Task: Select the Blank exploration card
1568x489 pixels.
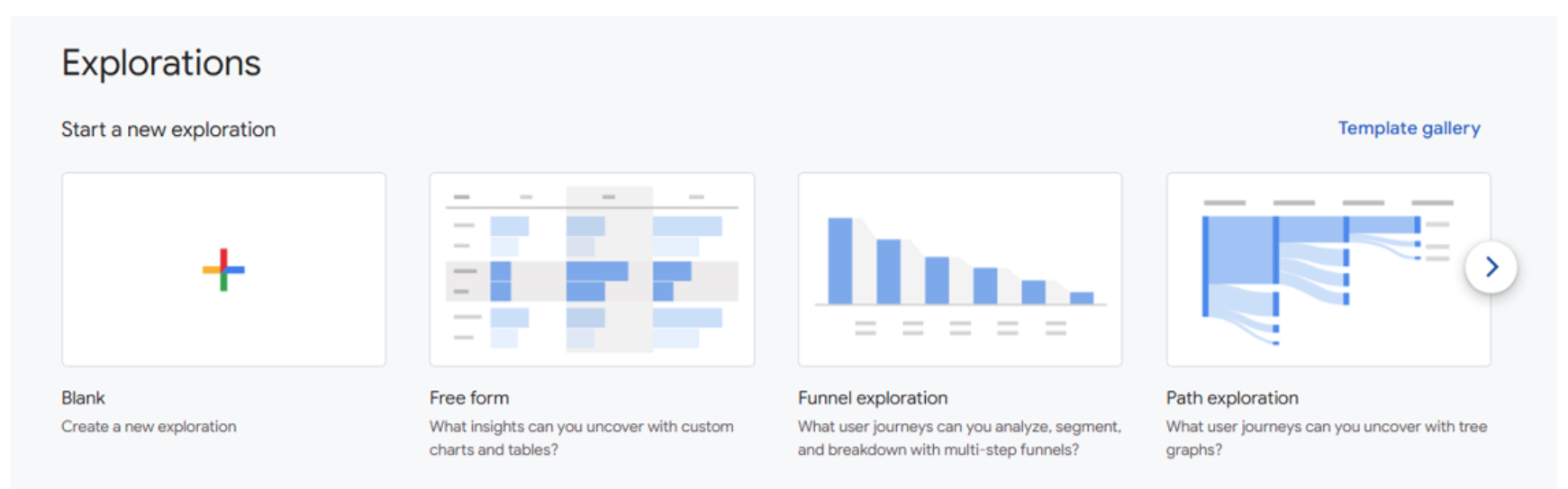Action: (x=223, y=269)
